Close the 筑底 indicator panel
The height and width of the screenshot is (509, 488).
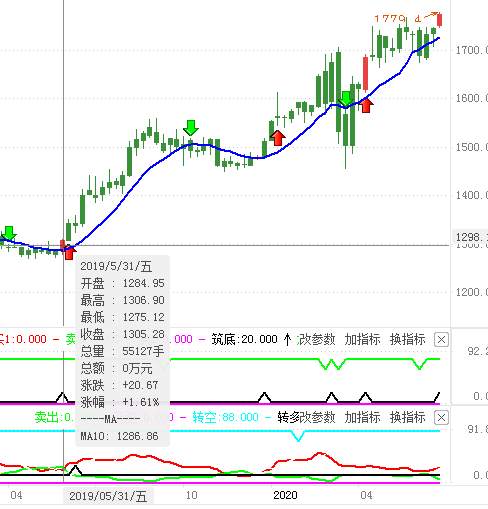pyautogui.click(x=441, y=340)
